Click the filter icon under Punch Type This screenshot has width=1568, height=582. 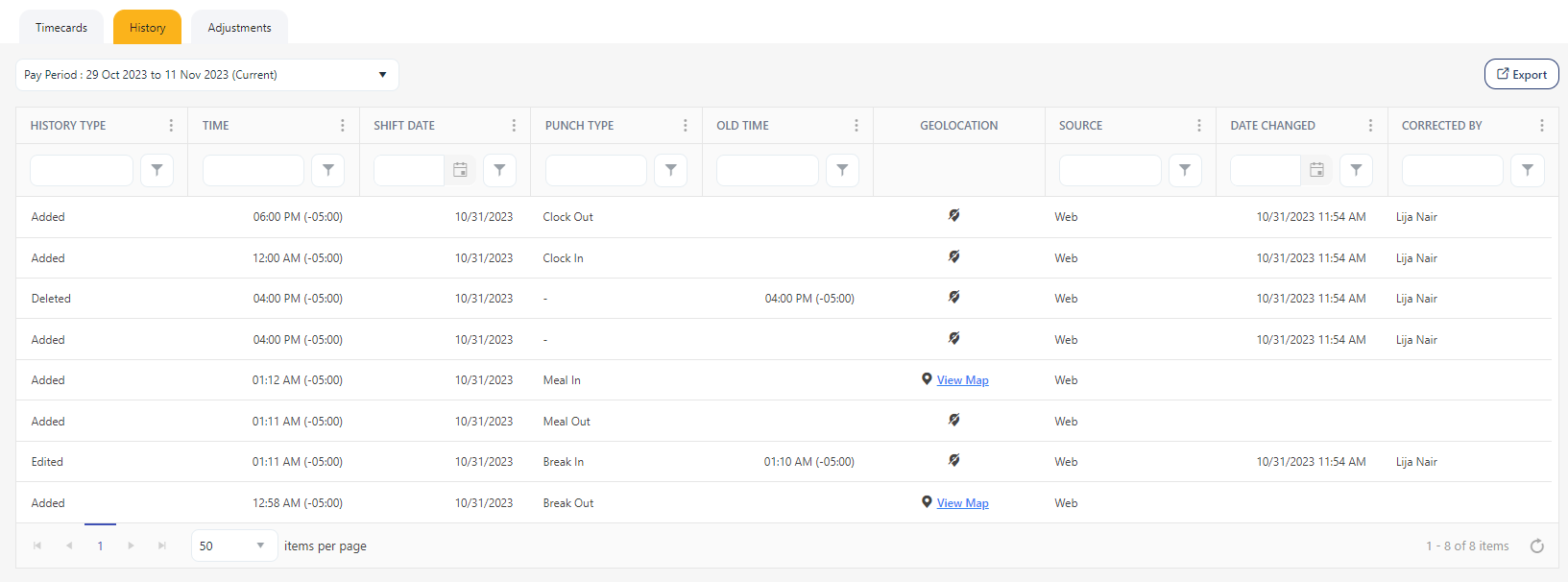click(670, 170)
